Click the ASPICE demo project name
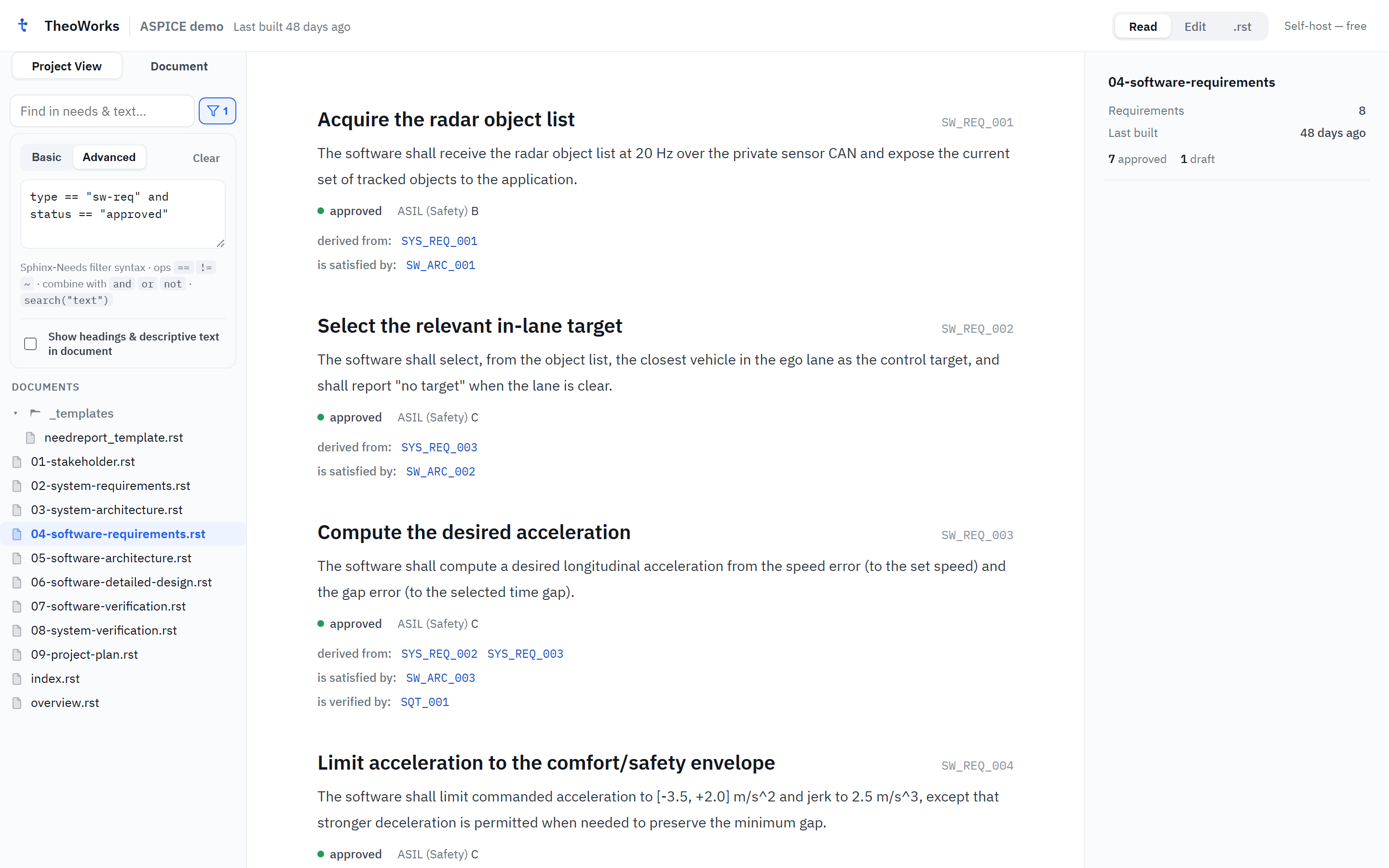 [x=181, y=27]
